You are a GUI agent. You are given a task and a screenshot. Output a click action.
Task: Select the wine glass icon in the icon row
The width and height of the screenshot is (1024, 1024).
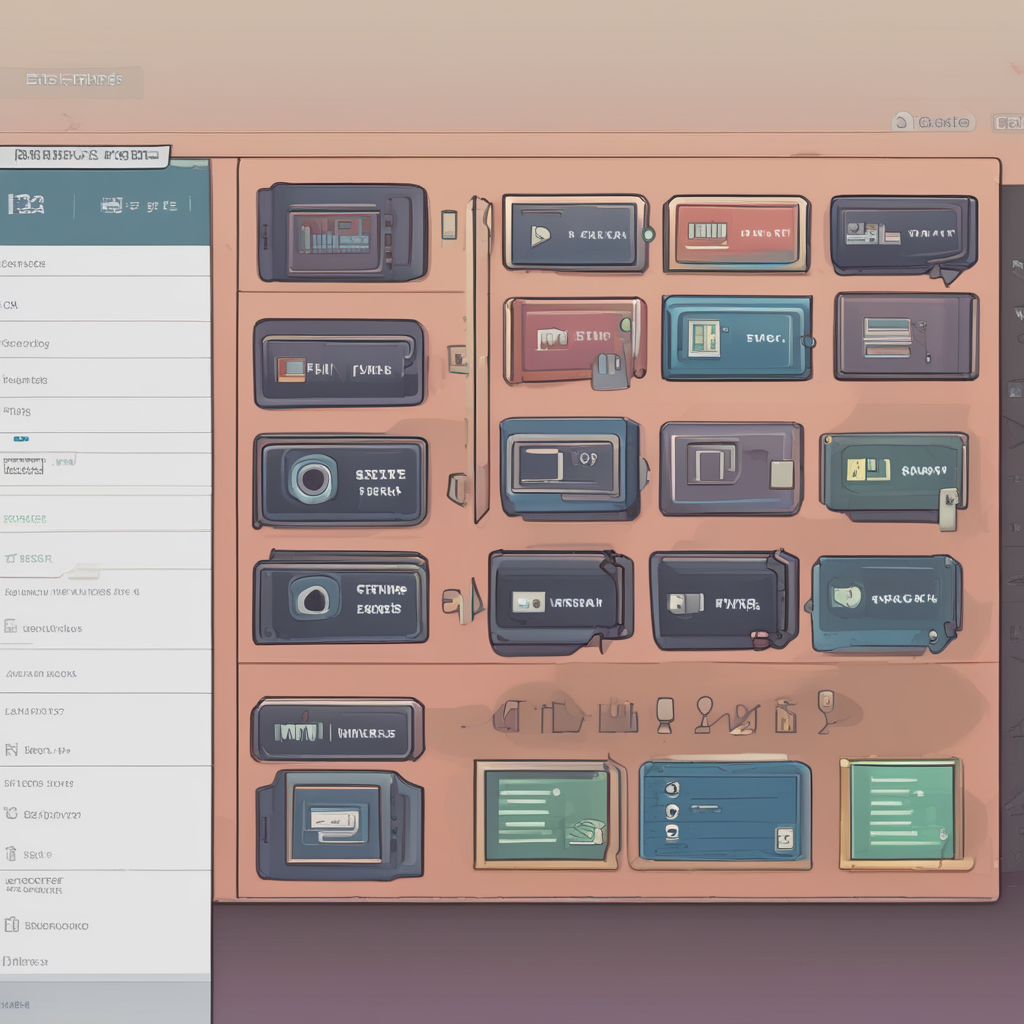[826, 710]
